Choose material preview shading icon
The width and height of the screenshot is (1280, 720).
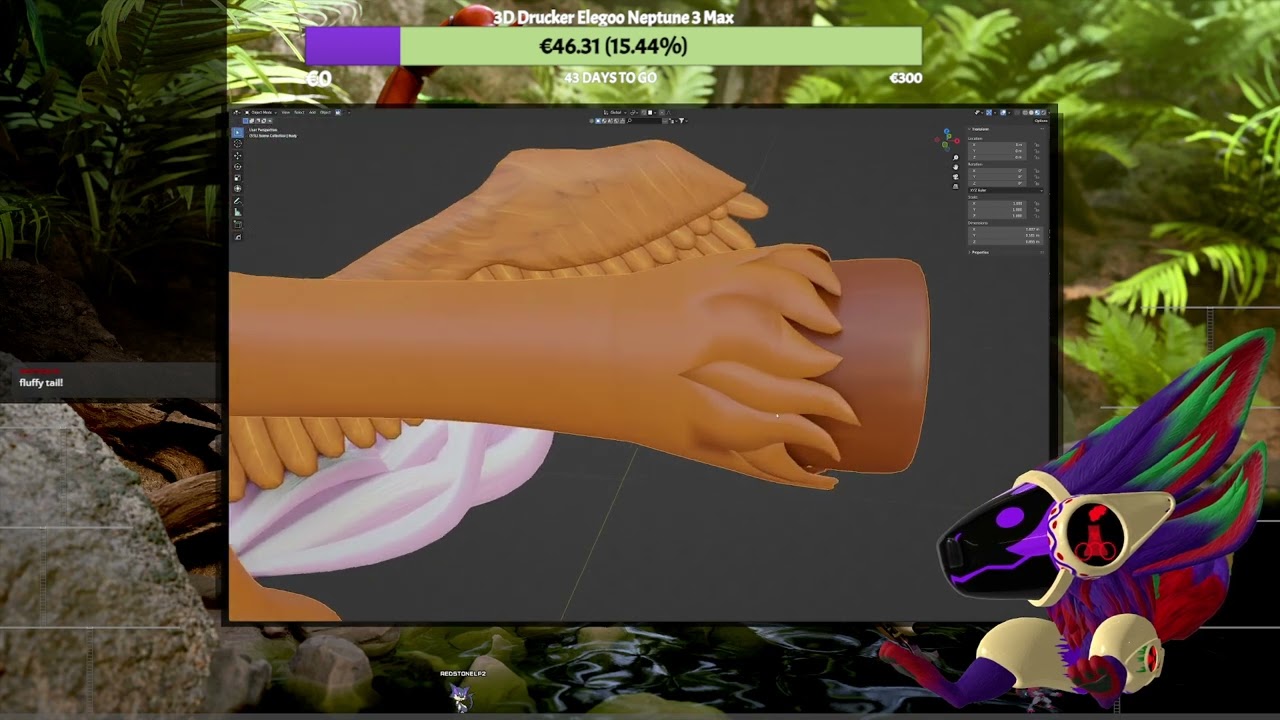click(1037, 113)
